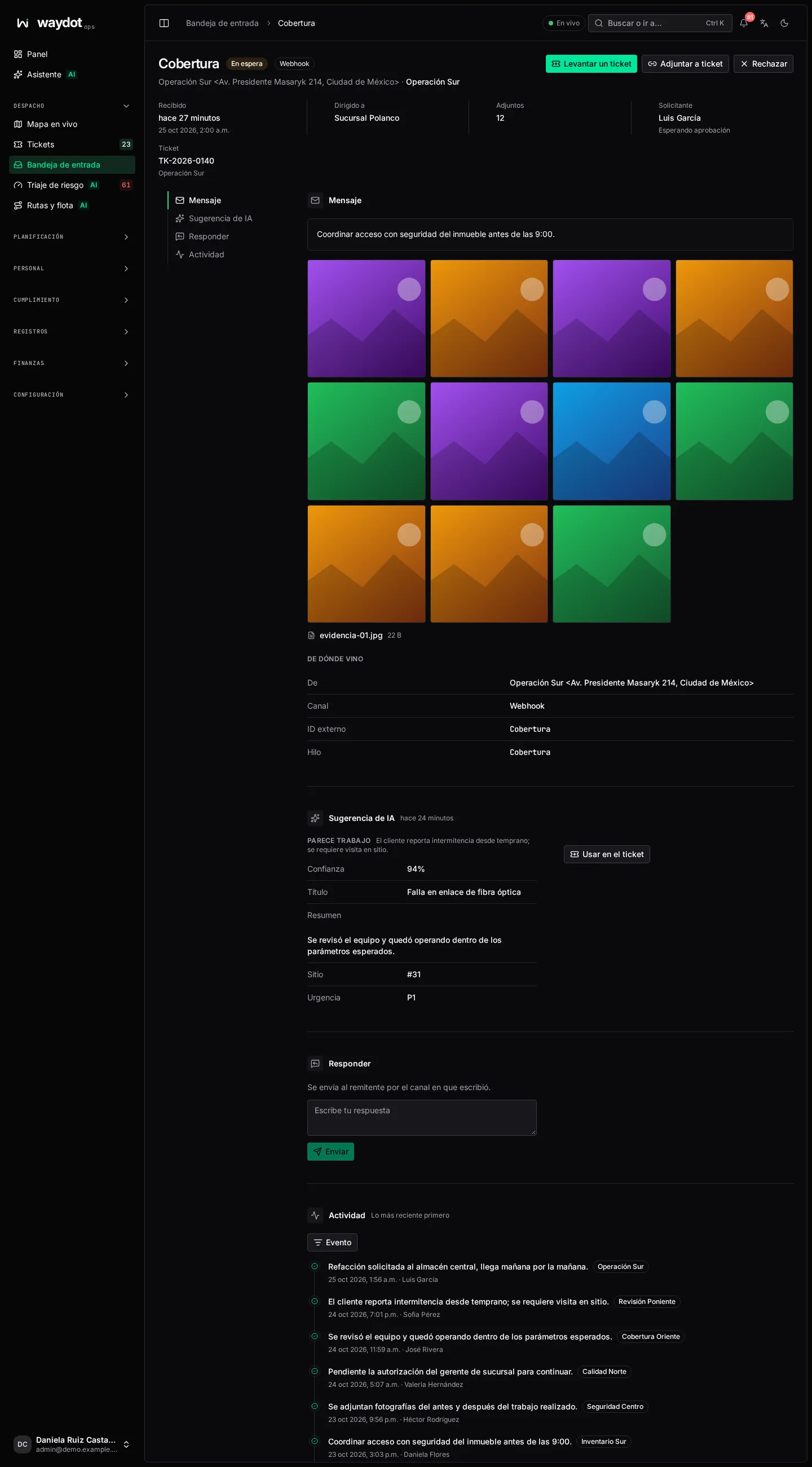Expand the Finanzas section

click(x=72, y=363)
